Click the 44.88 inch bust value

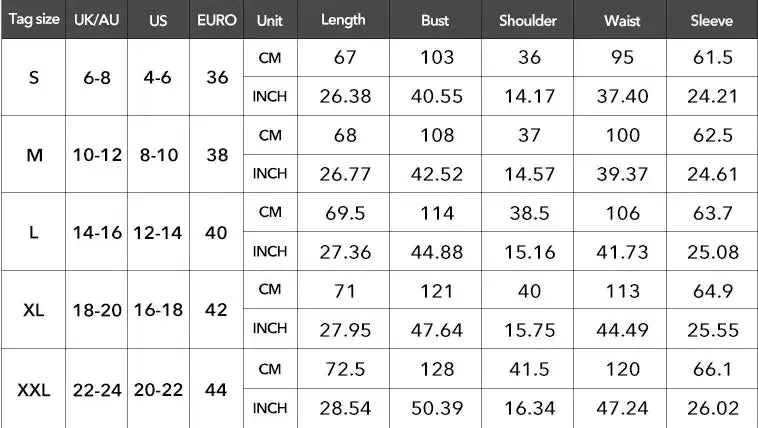pyautogui.click(x=437, y=251)
